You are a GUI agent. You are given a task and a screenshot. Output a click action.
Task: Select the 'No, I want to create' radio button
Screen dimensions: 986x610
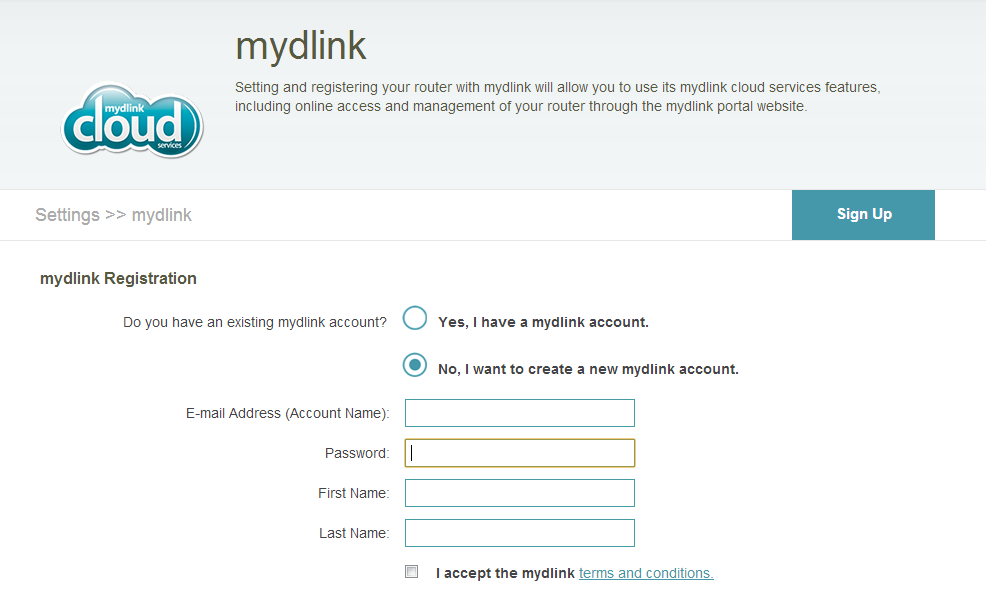tap(415, 365)
